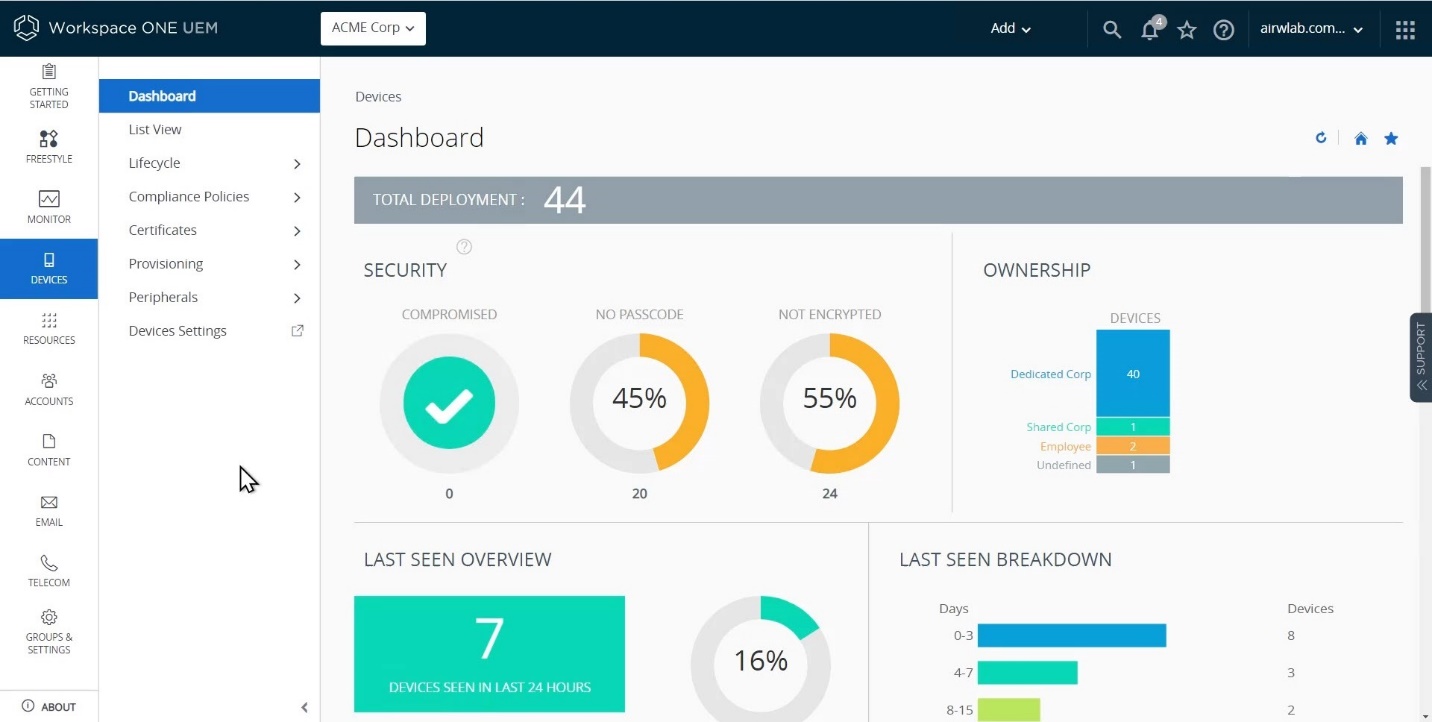
Task: Open the app grid launcher
Action: pos(1405,29)
